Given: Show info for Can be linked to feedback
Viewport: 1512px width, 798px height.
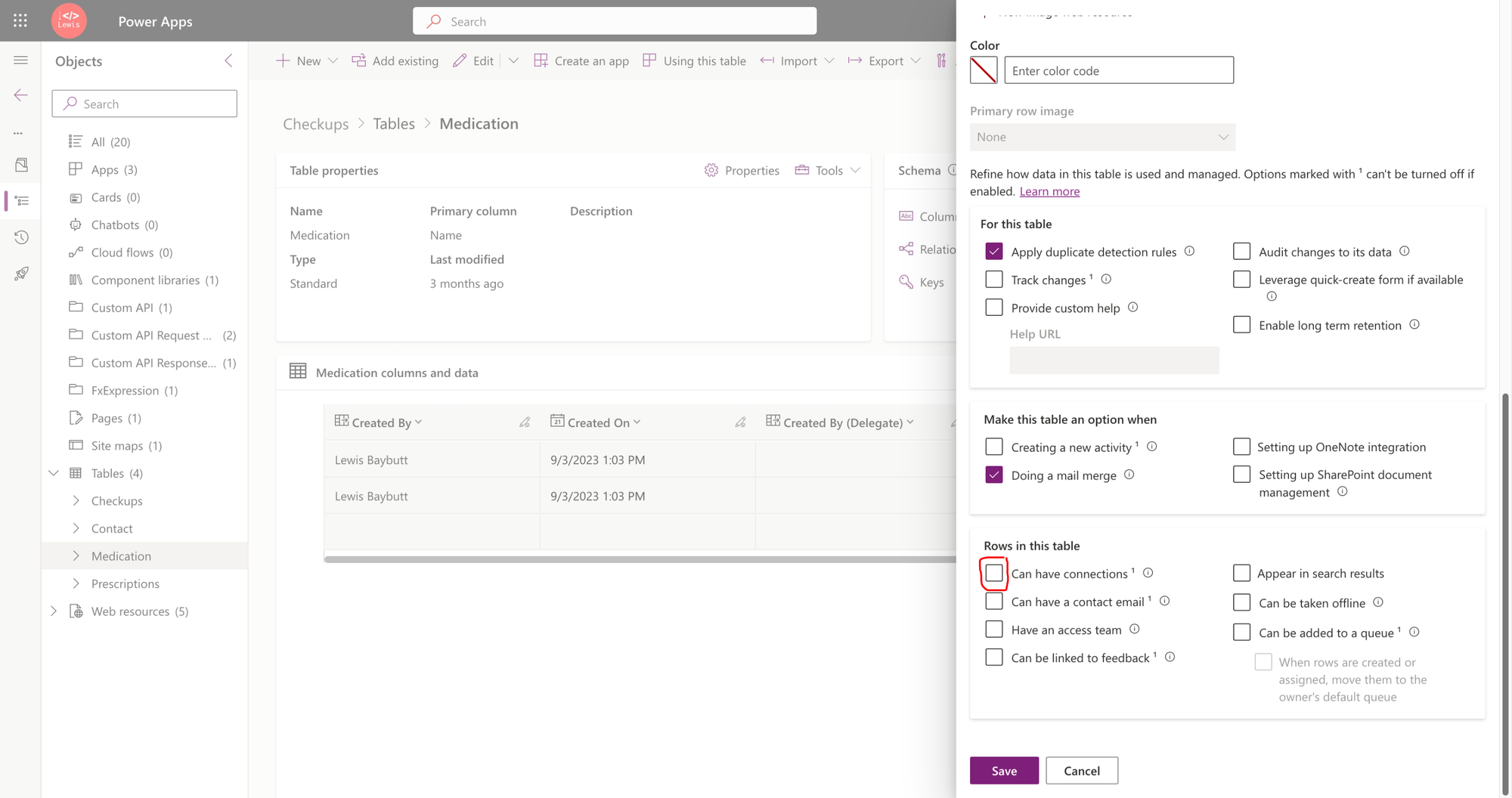Looking at the screenshot, I should (x=1170, y=657).
